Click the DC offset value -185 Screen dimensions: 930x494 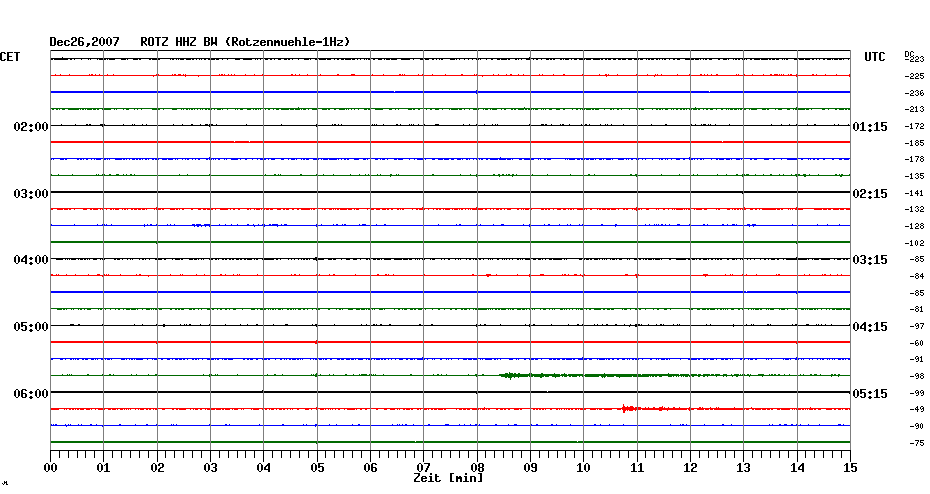914,144
